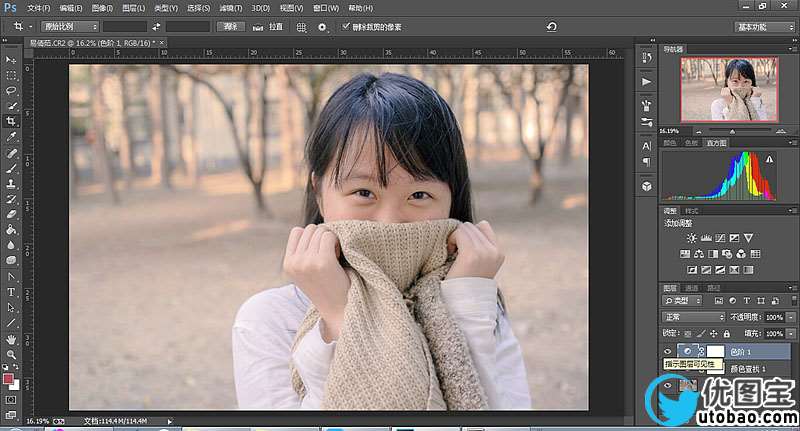Screen dimensions: 800x431
Task: Open the 正常 blend mode dropdown
Action: click(695, 316)
